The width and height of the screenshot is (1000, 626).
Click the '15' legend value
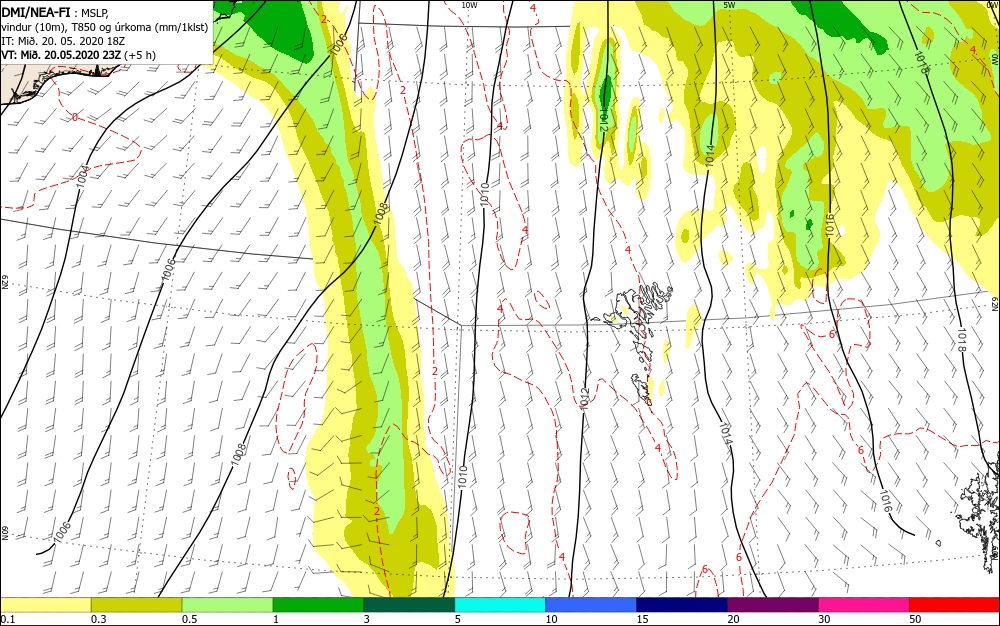click(642, 619)
